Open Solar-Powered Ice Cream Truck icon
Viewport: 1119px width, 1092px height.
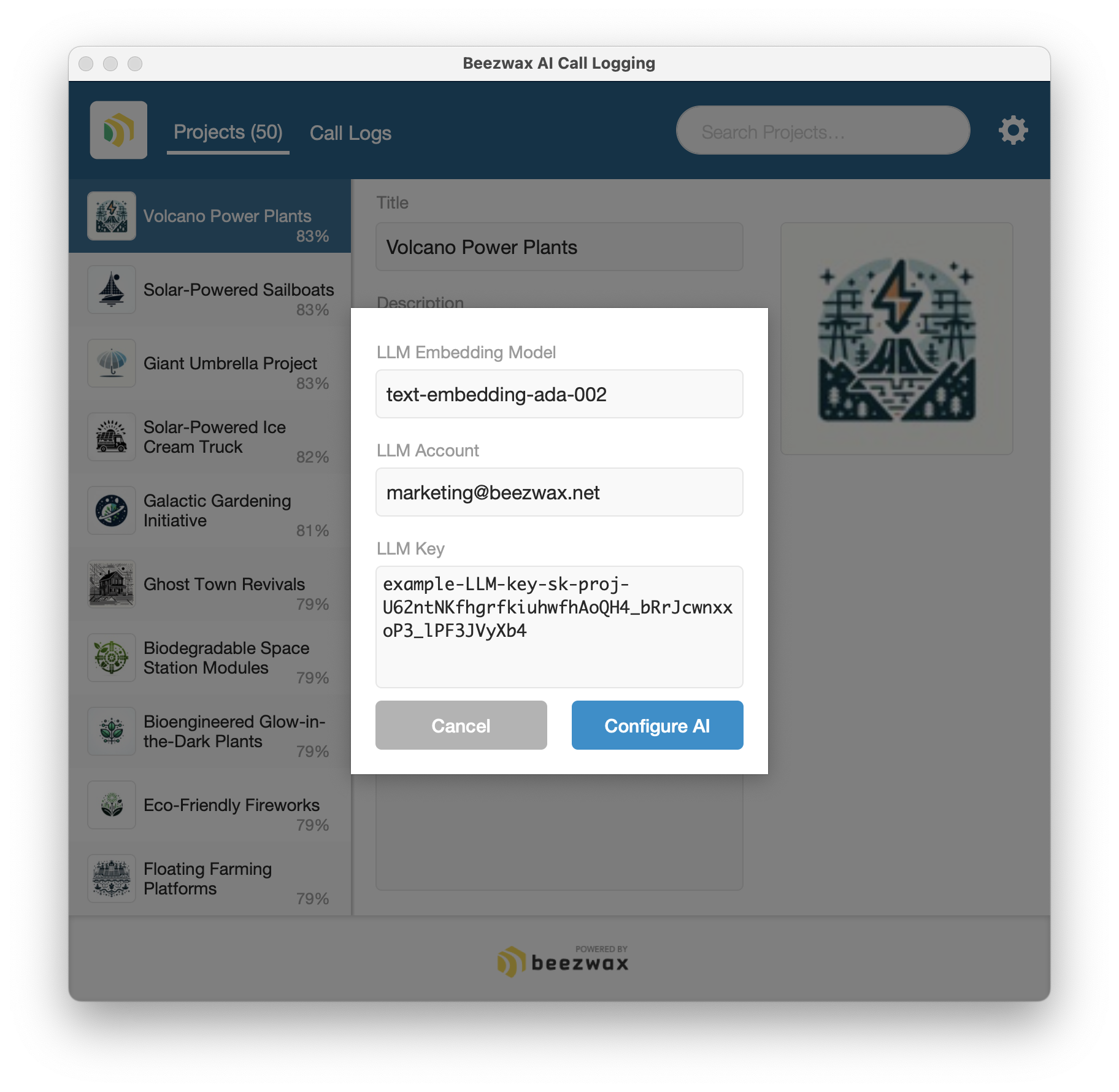click(112, 437)
